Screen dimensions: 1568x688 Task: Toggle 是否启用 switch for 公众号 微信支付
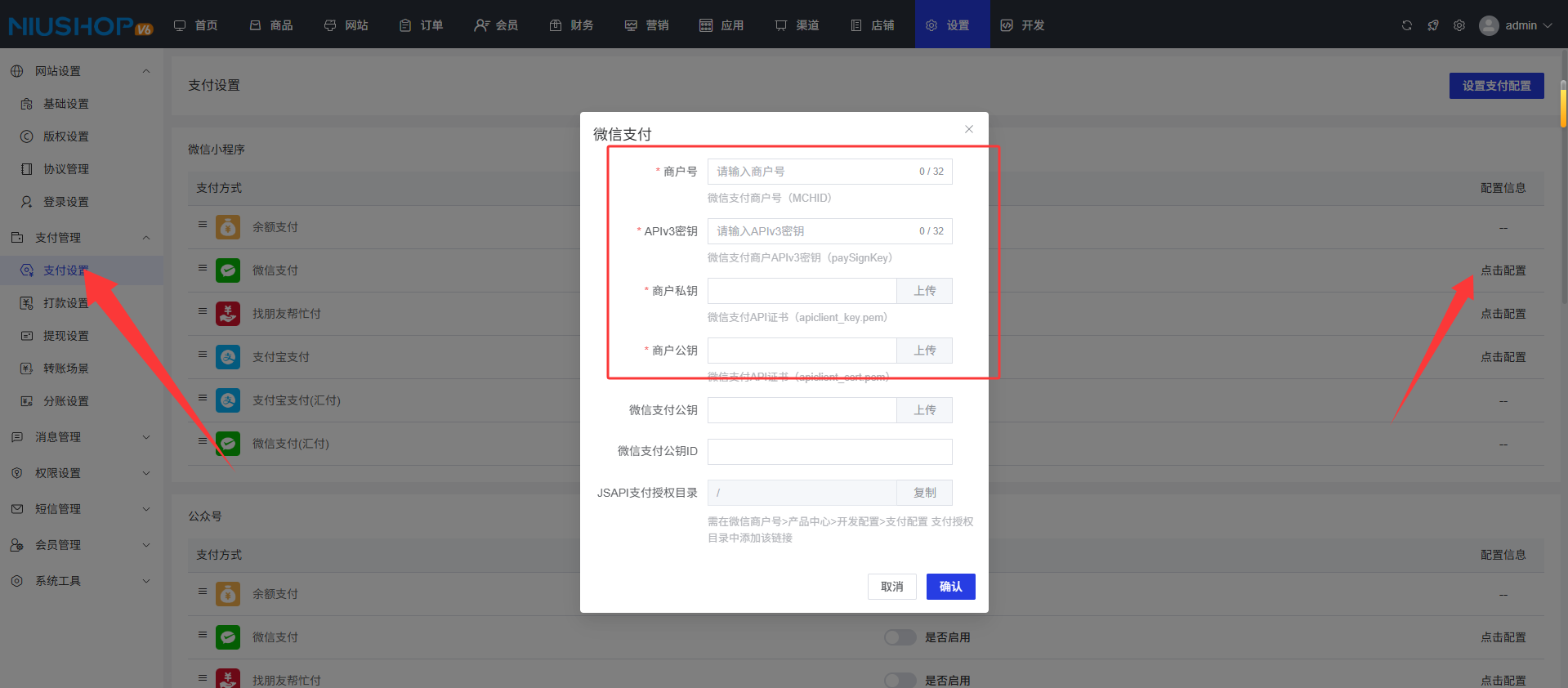tap(900, 637)
